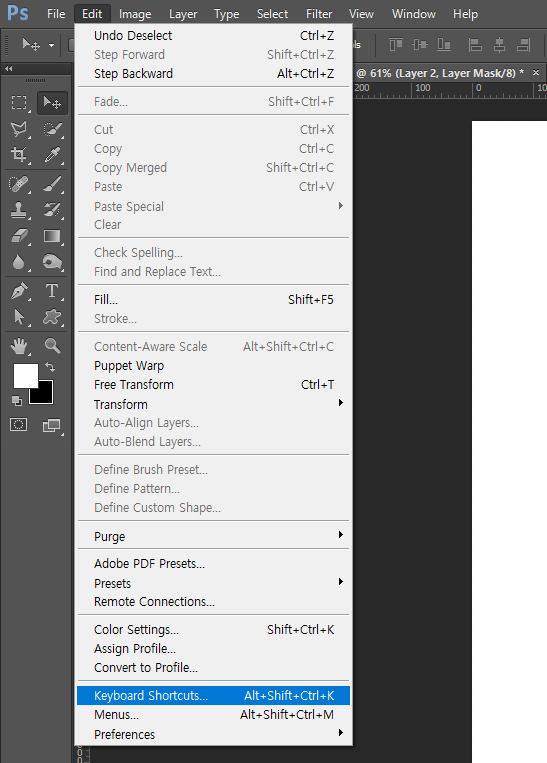Select the Crop tool
This screenshot has height=763, width=547.
pos(19,155)
